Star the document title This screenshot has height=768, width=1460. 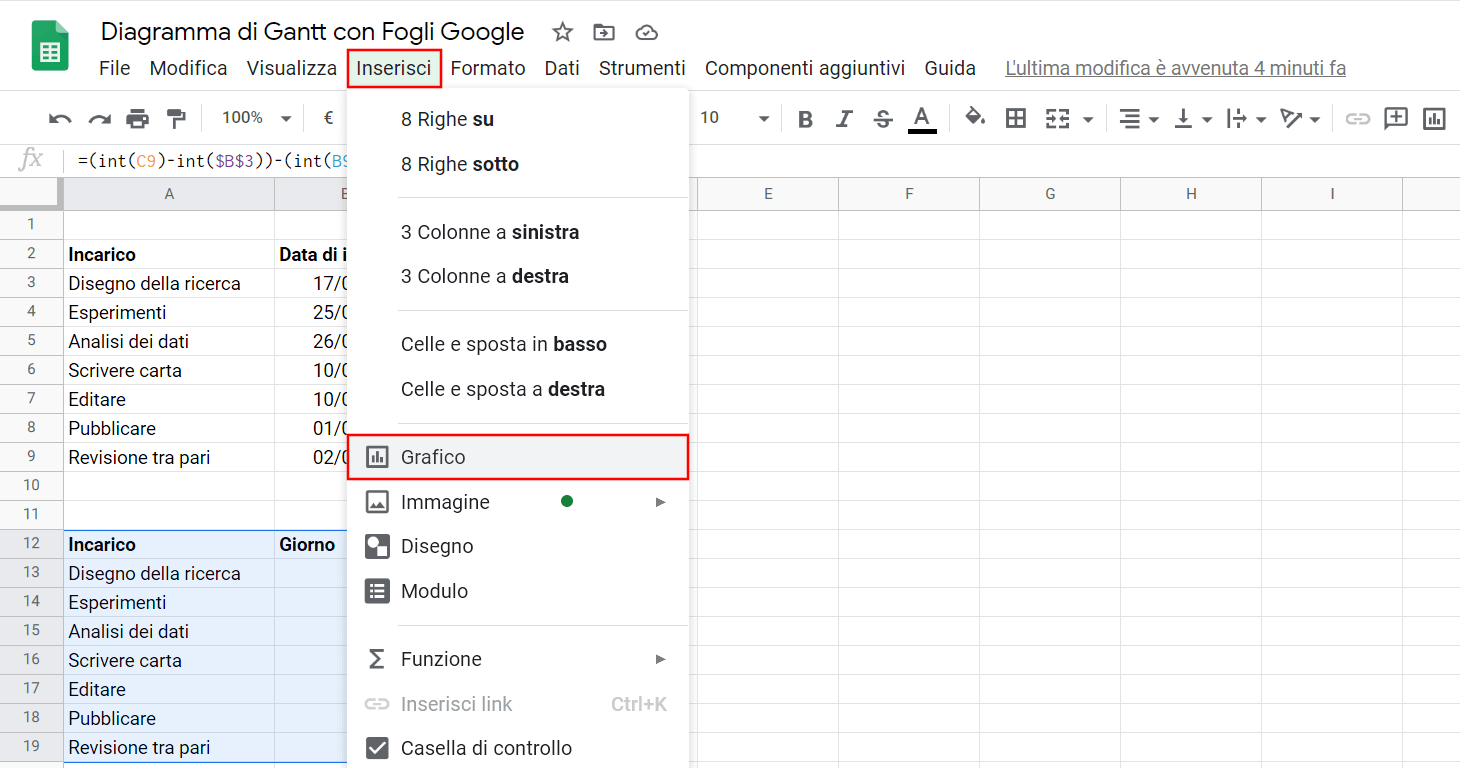click(563, 32)
